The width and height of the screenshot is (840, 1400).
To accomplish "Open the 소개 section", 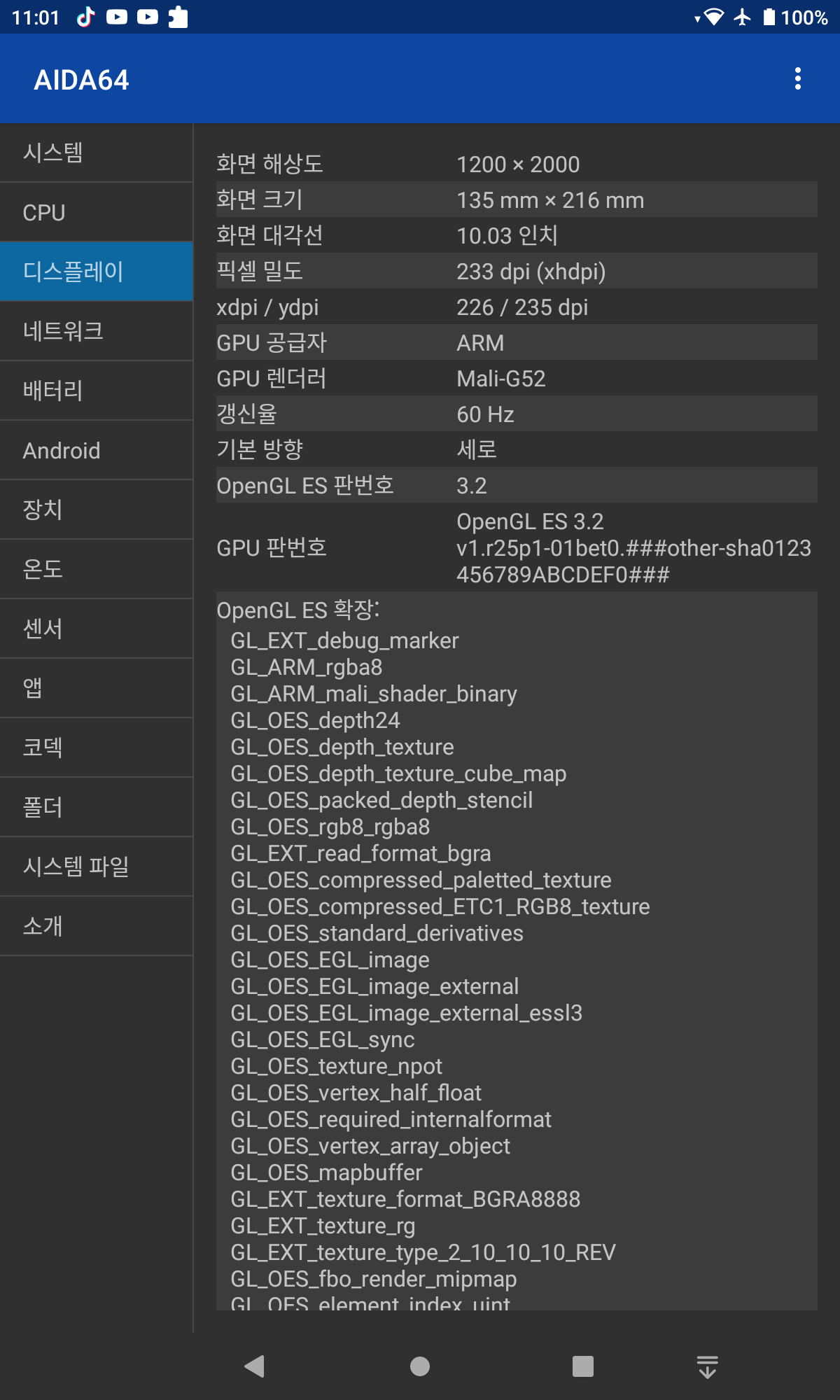I will 97,926.
